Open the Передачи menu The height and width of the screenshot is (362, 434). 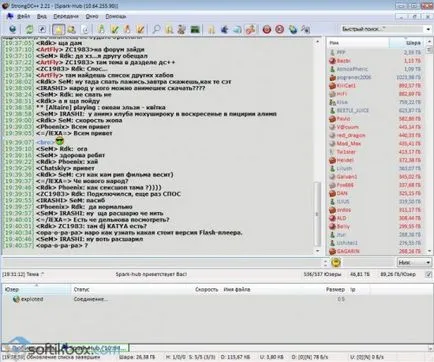(66, 16)
